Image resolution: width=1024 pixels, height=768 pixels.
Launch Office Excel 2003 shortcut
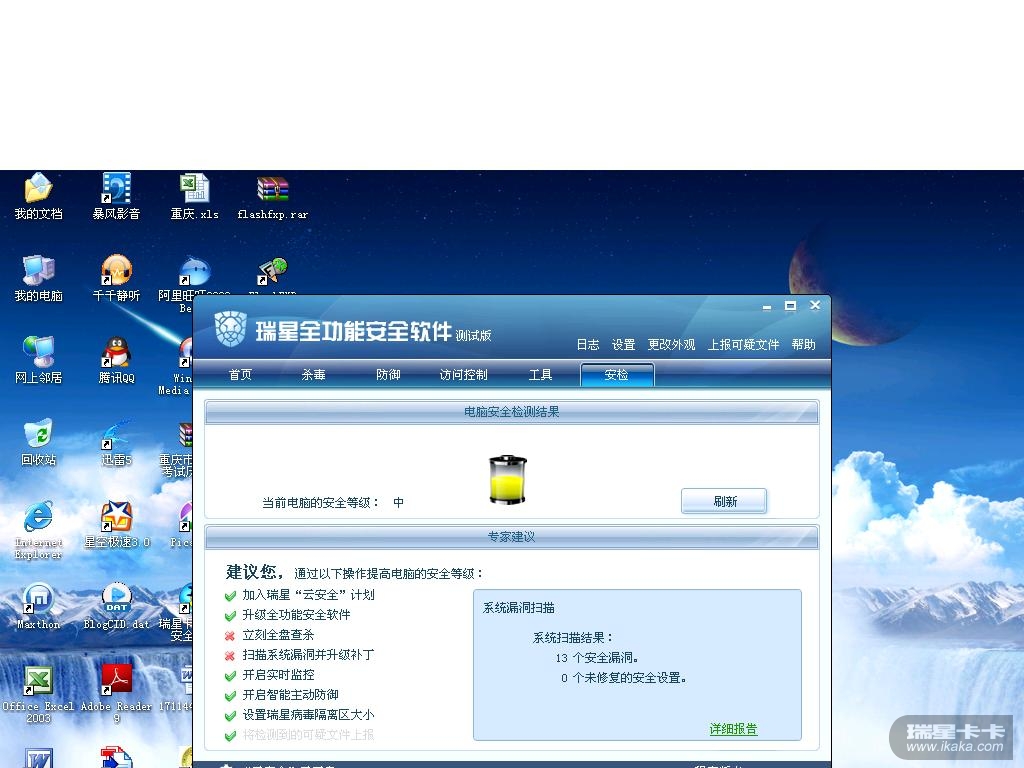tap(39, 694)
